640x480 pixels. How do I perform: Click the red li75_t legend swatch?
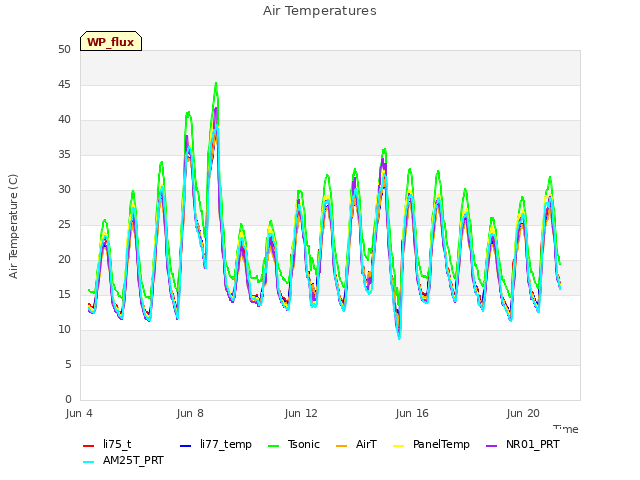pyautogui.click(x=89, y=445)
